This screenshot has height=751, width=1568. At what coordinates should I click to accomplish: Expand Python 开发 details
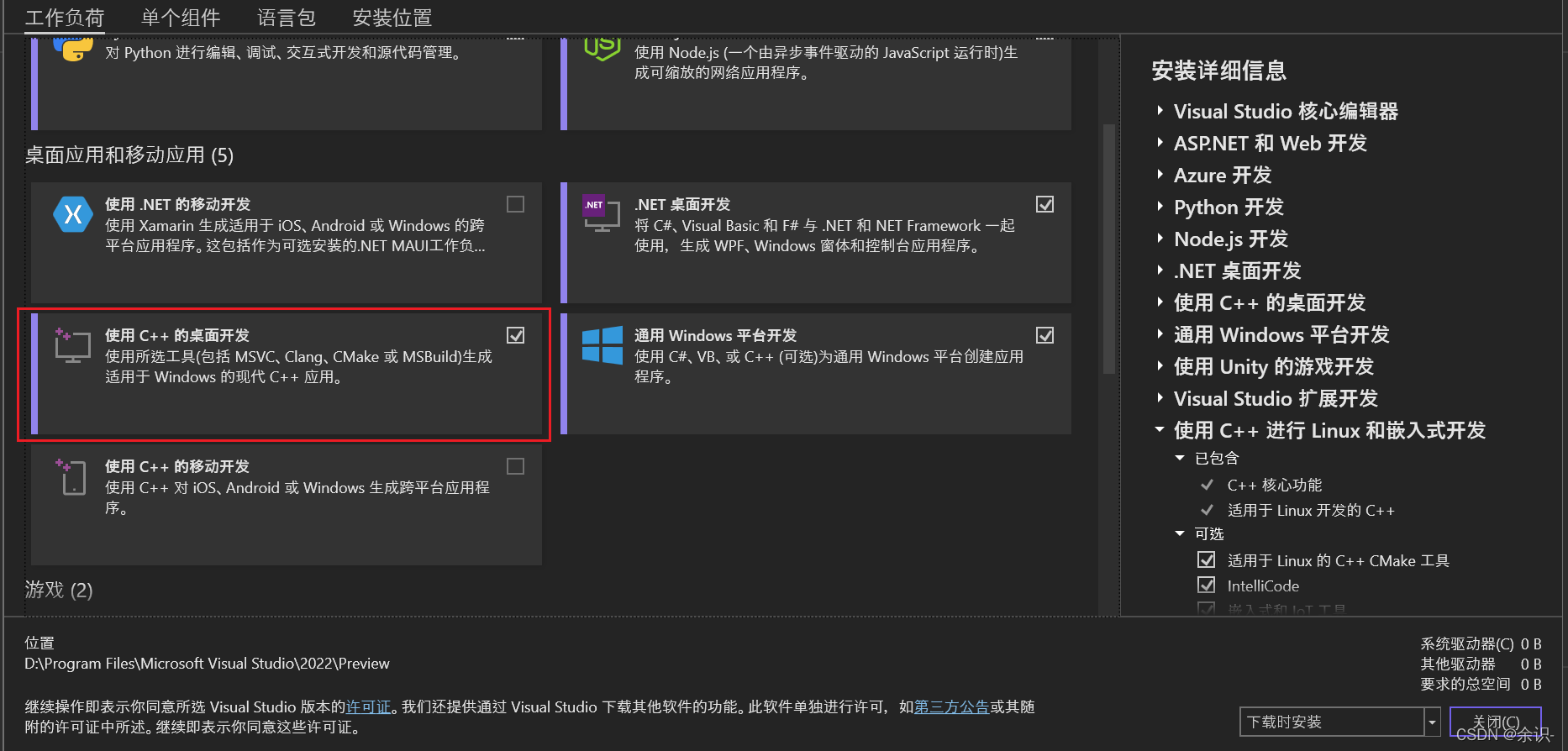pos(1160,206)
